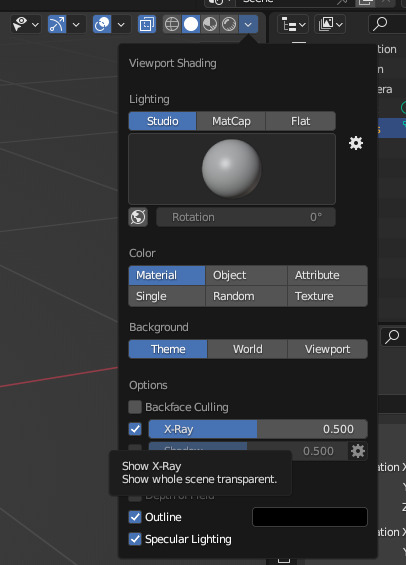The height and width of the screenshot is (565, 406).
Task: Toggle the Show Overlays icon
Action: [102, 25]
